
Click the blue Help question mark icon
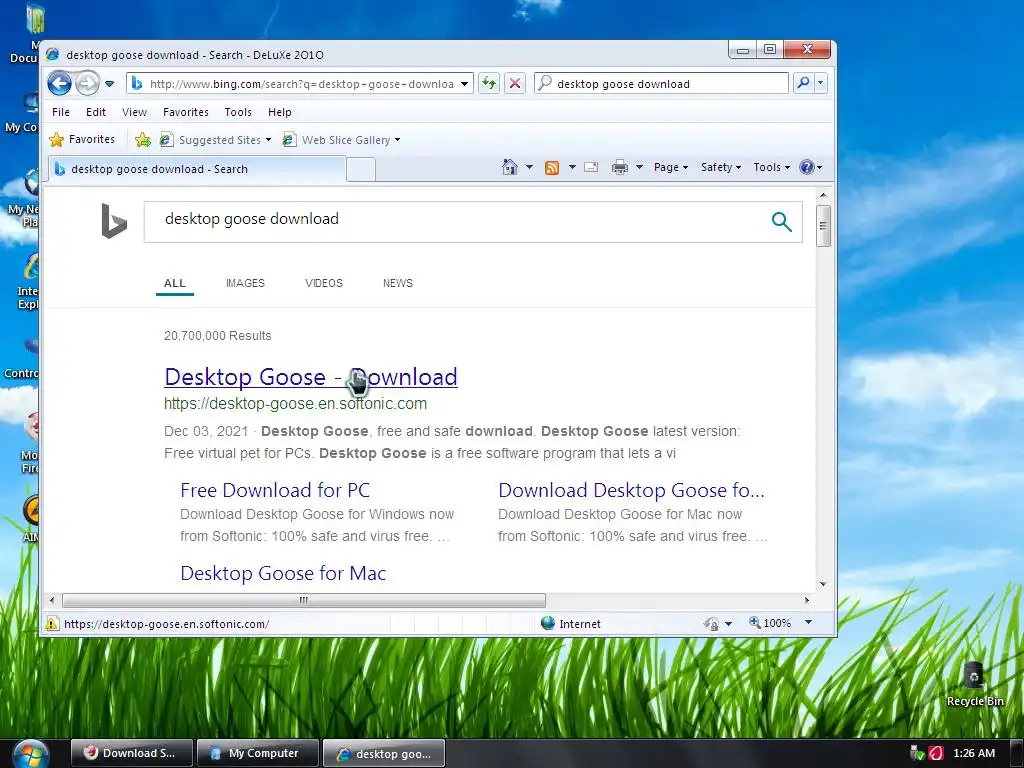(x=807, y=167)
